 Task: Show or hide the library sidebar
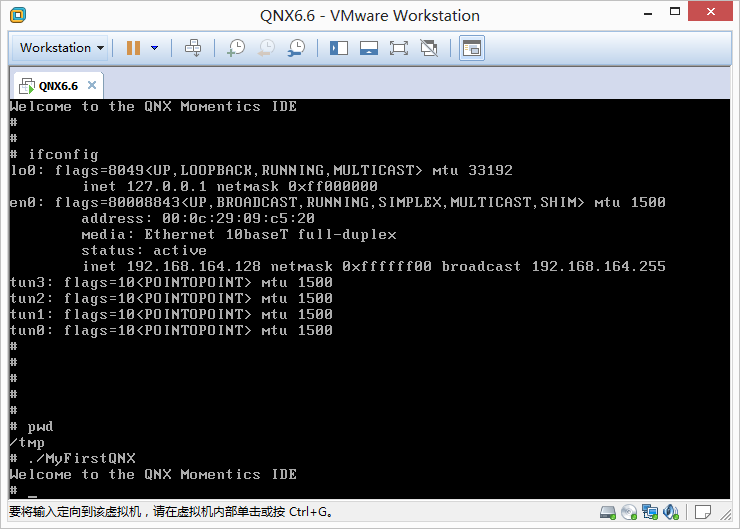coord(339,48)
